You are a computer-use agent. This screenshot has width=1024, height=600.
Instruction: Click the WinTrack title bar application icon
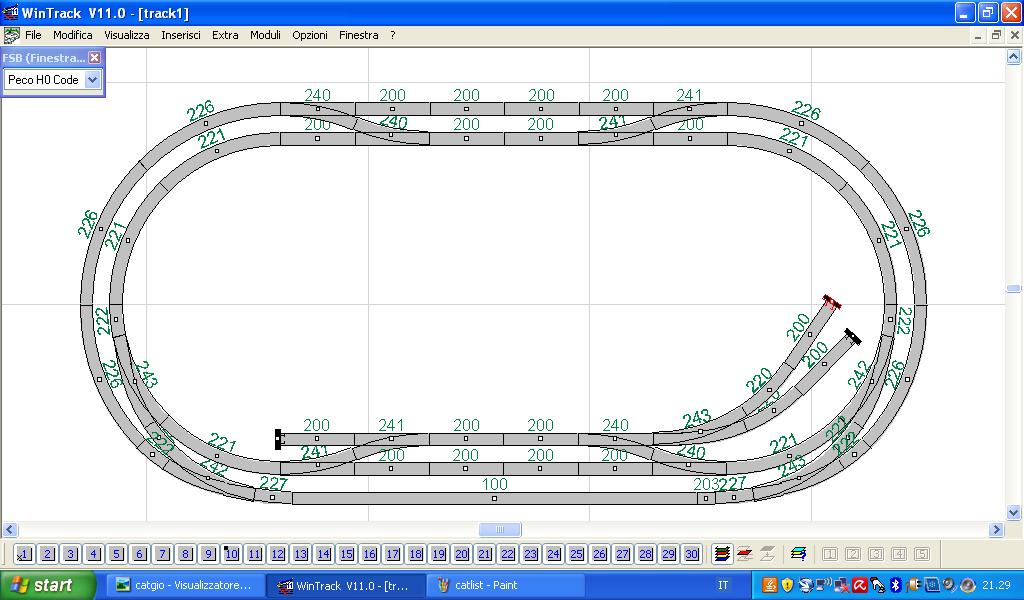[x=10, y=12]
